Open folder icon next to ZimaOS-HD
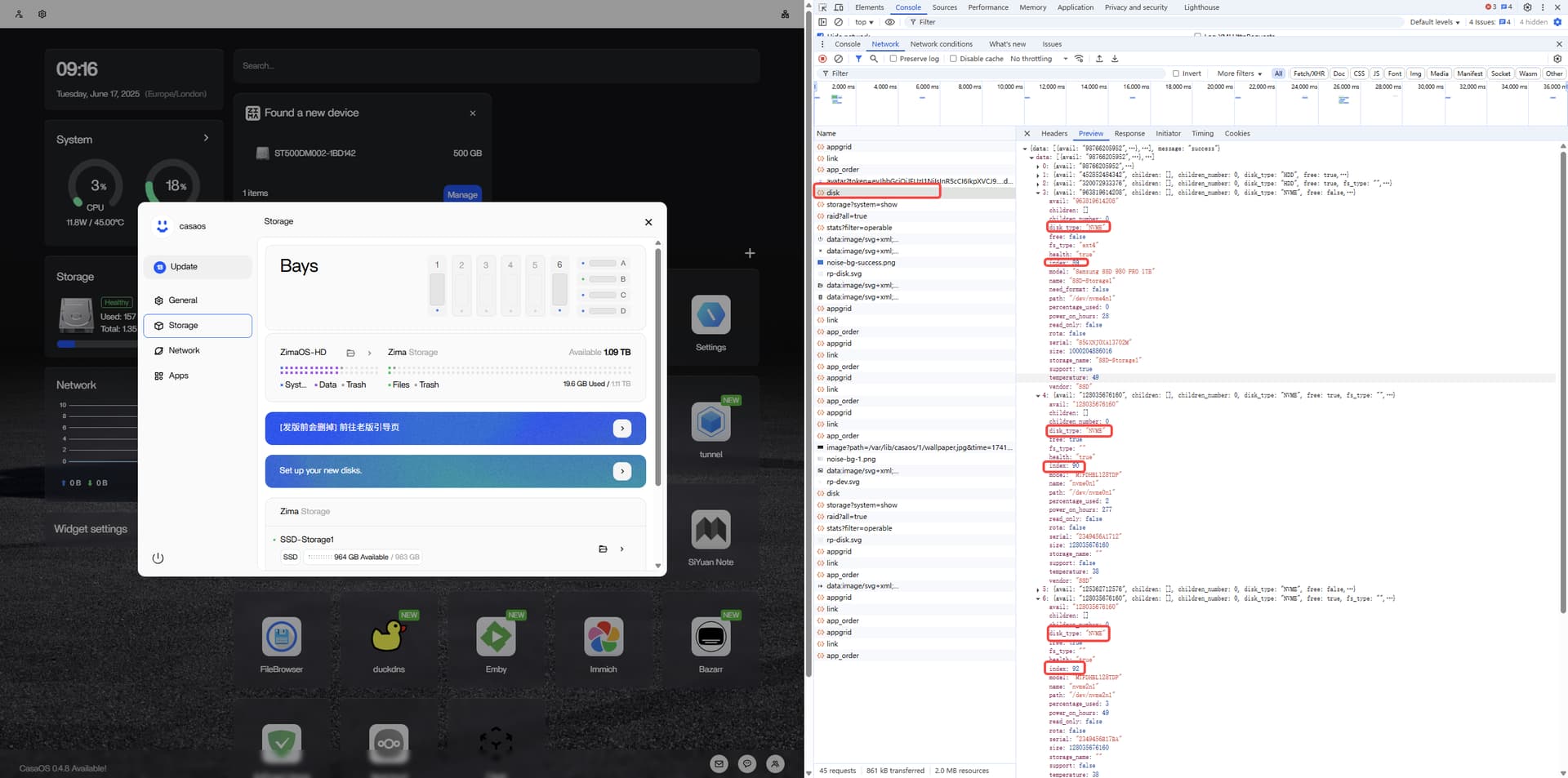This screenshot has height=778, width=1568. pyautogui.click(x=350, y=353)
